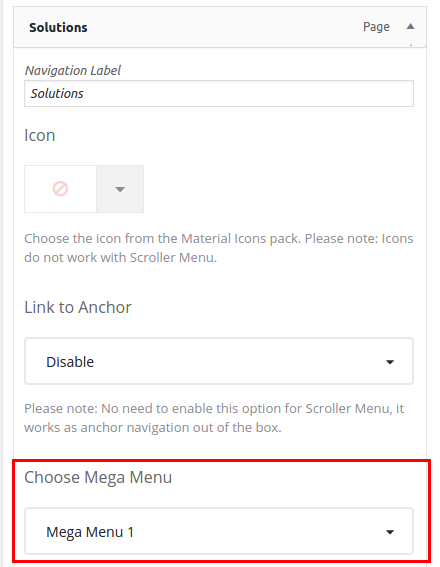440x567 pixels.
Task: Click the Link to Anchor heading
Action: pyautogui.click(x=78, y=307)
